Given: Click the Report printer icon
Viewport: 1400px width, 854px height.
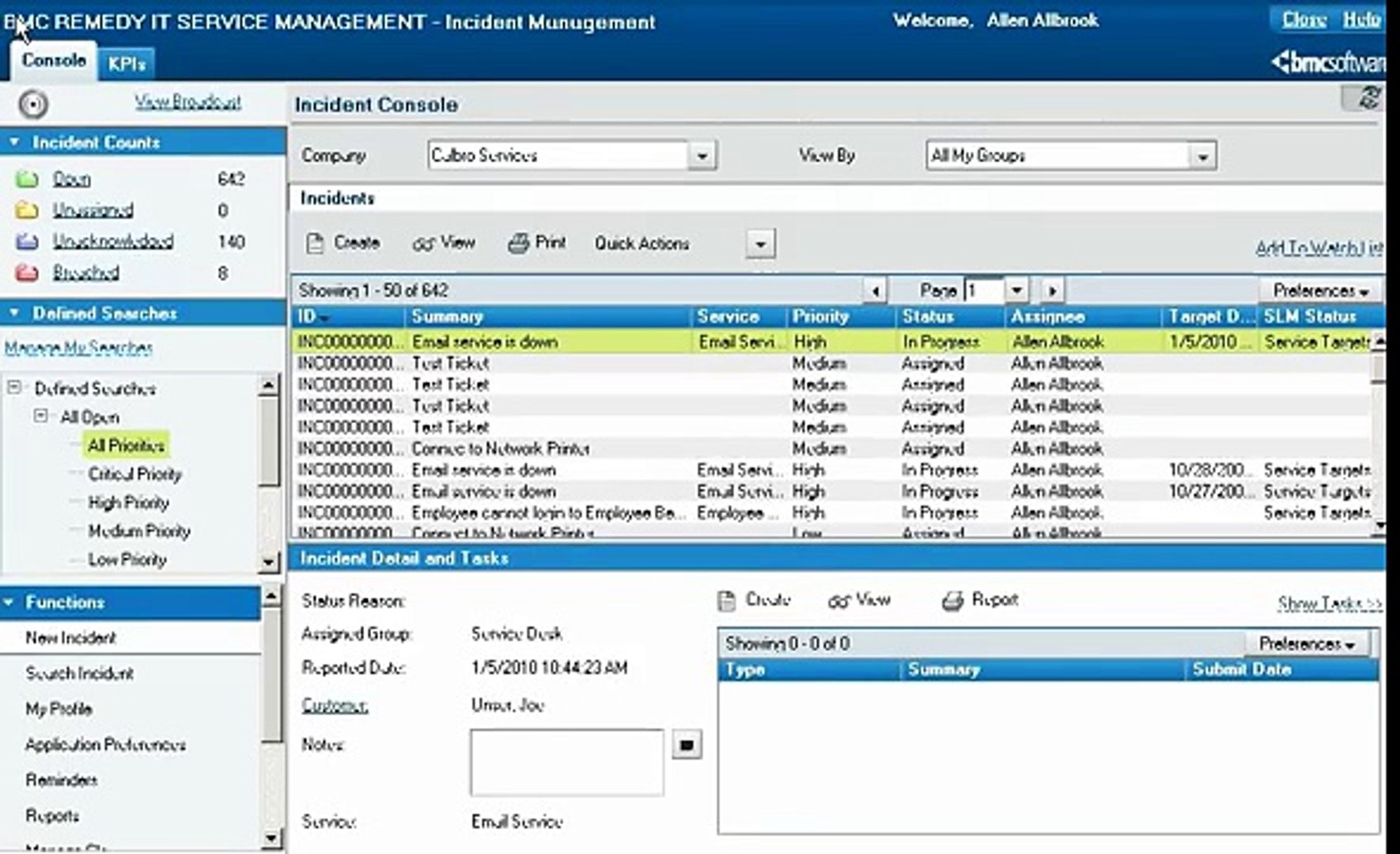Looking at the screenshot, I should click(952, 601).
